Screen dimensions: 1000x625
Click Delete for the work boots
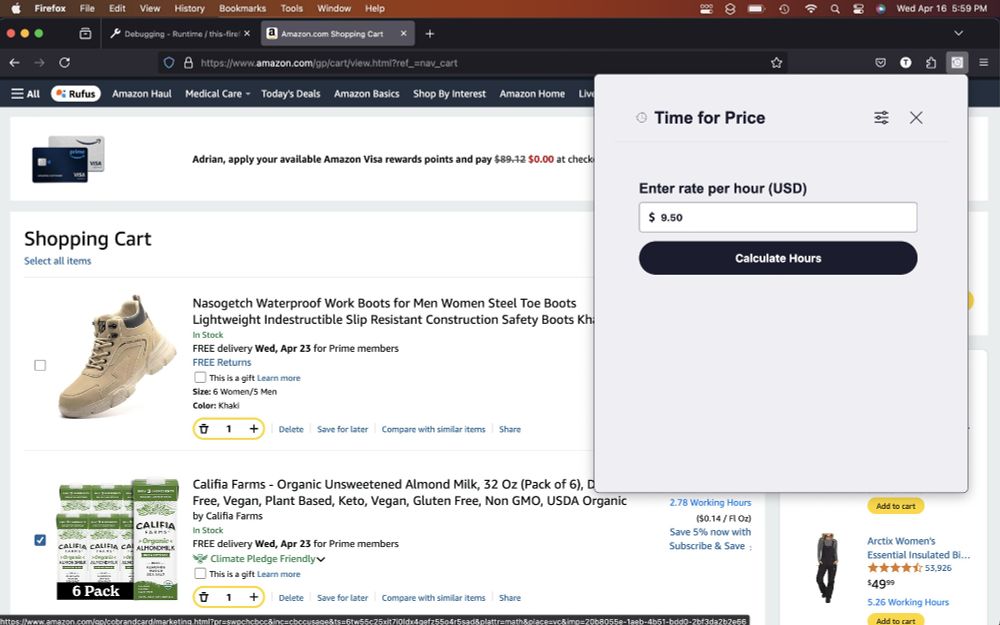coord(291,429)
